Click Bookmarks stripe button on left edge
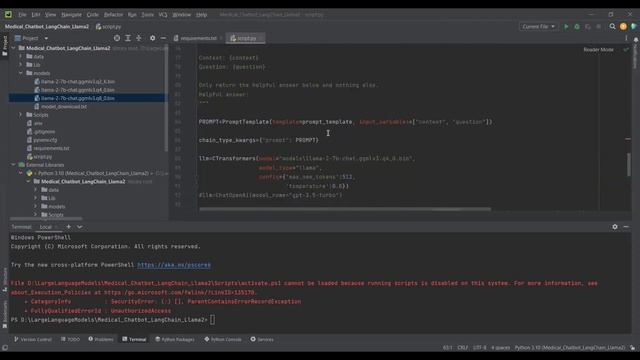Viewport: 640px width, 360px height. (x=5, y=315)
